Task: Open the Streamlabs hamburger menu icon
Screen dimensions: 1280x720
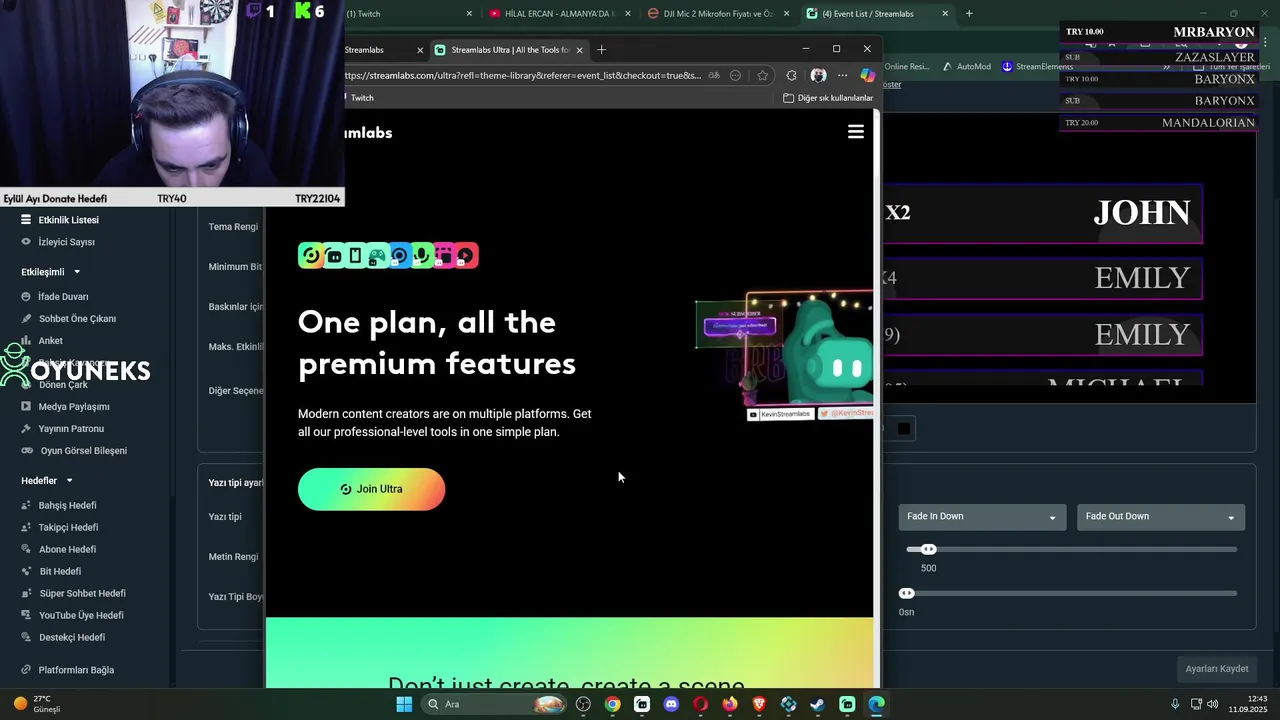Action: [x=856, y=132]
